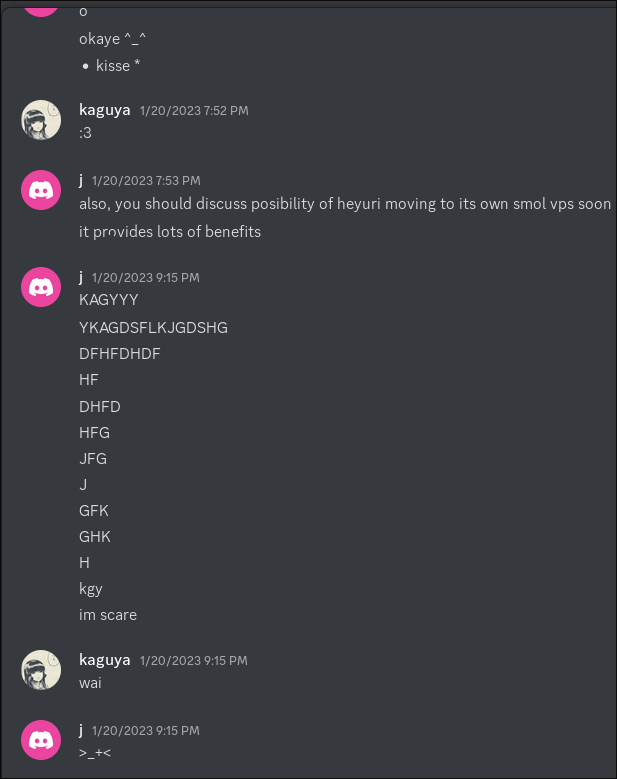Click username j on the 7:53 PM message

coord(81,180)
